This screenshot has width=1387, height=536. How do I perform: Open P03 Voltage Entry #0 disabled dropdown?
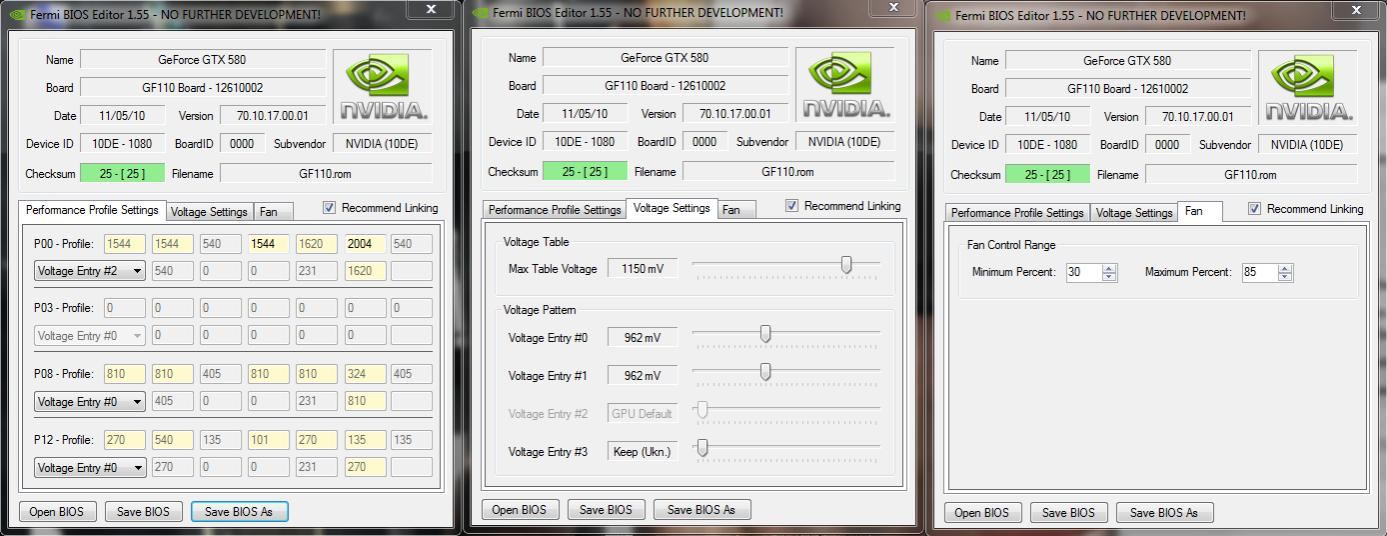coord(90,336)
